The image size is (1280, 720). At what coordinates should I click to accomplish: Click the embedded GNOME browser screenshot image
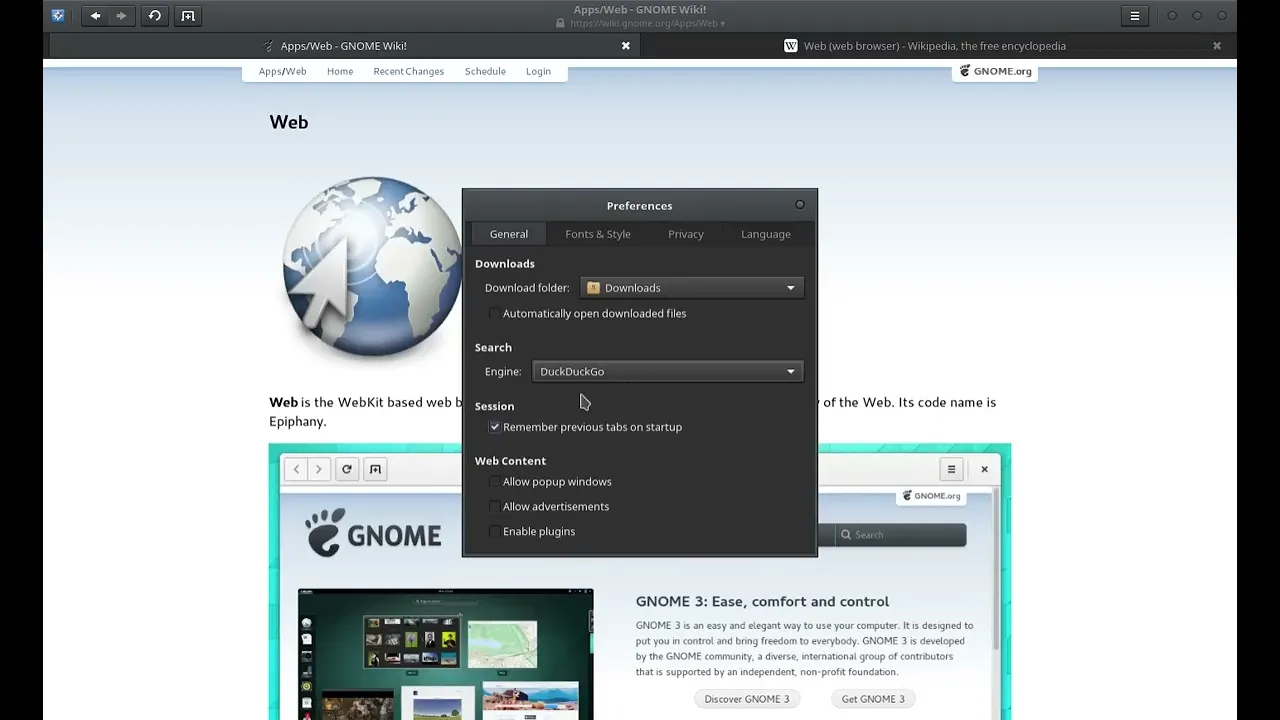tap(640, 582)
